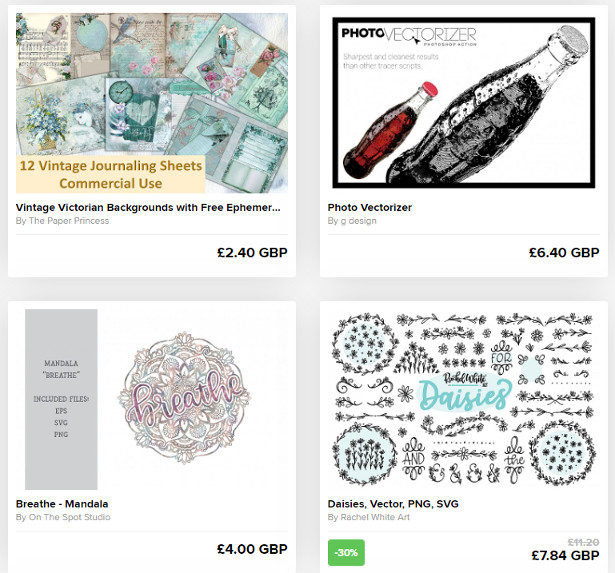
Task: Click the grey Mandala Breathe included files panel
Action: 61,399
